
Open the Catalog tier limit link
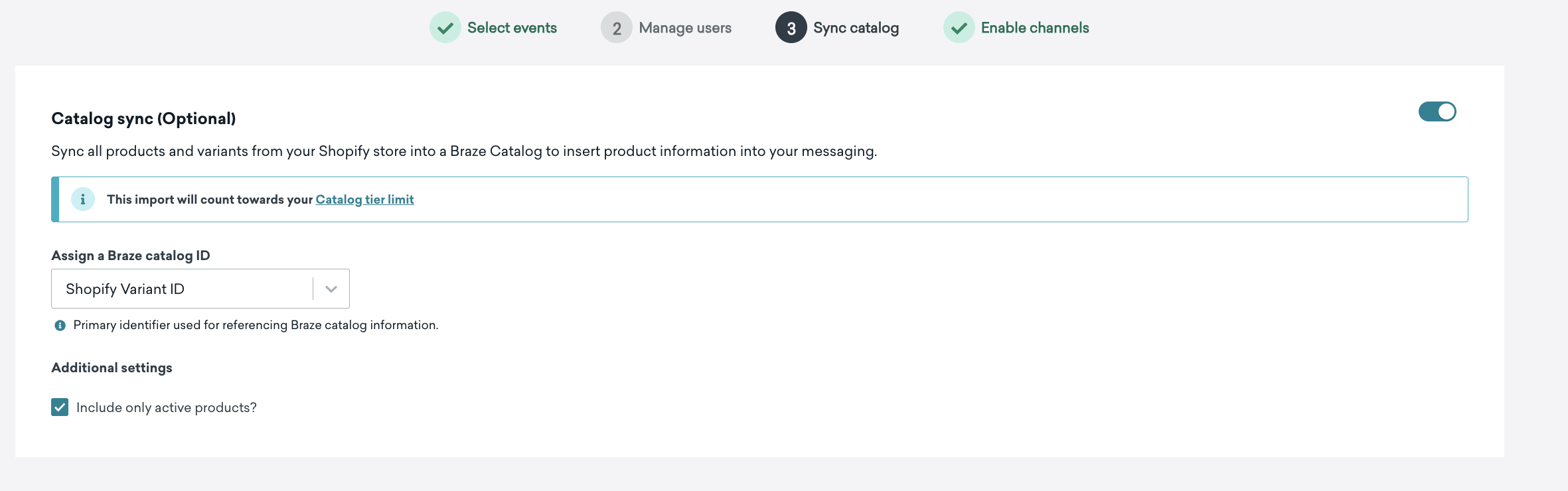[x=364, y=200]
